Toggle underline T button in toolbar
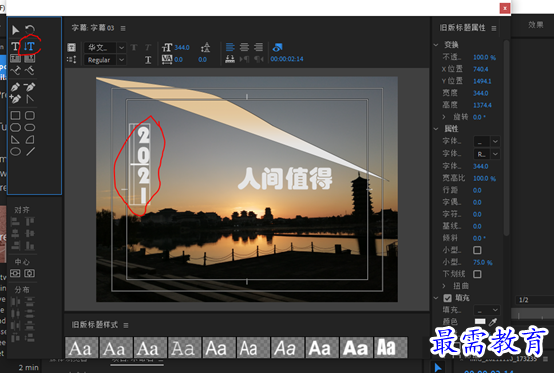This screenshot has width=554, height=373. [x=148, y=60]
